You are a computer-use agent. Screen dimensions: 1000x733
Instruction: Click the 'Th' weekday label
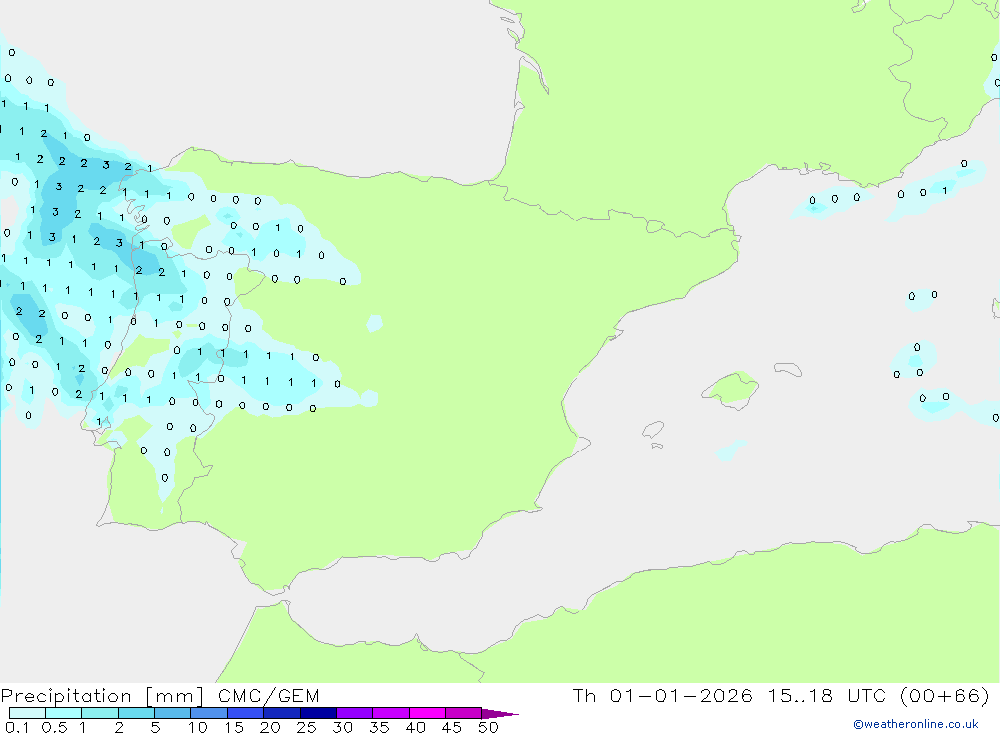584,695
